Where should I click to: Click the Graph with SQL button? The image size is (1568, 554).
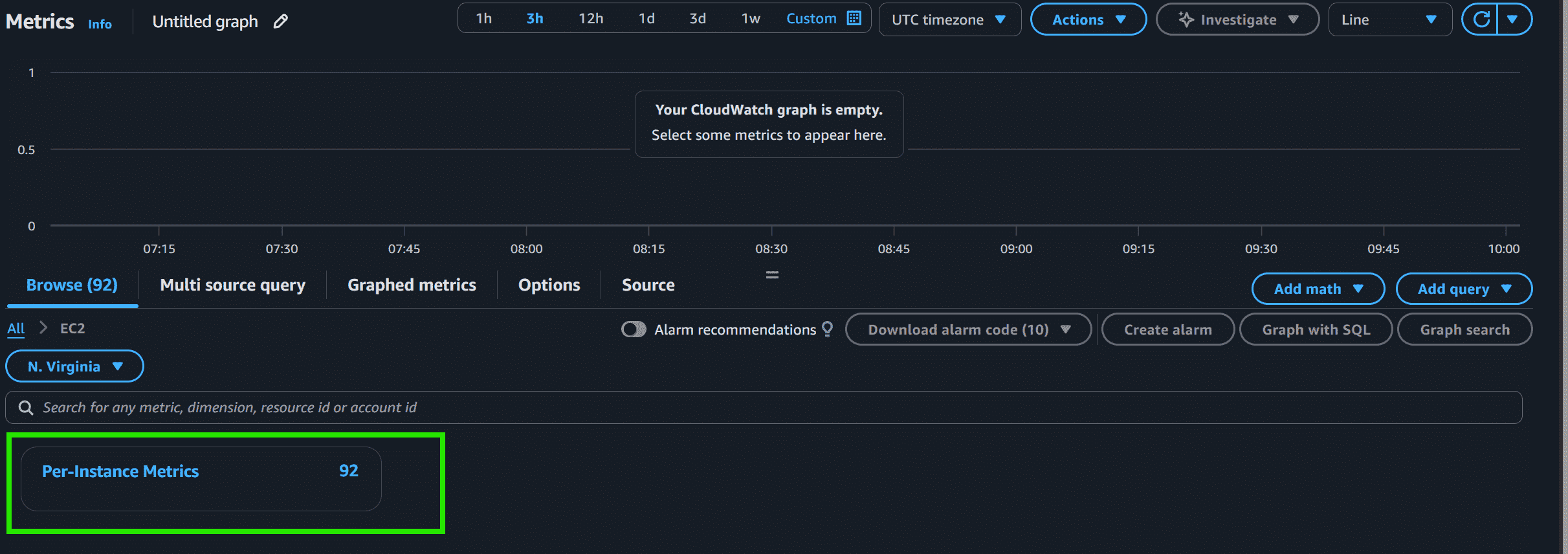point(1316,329)
